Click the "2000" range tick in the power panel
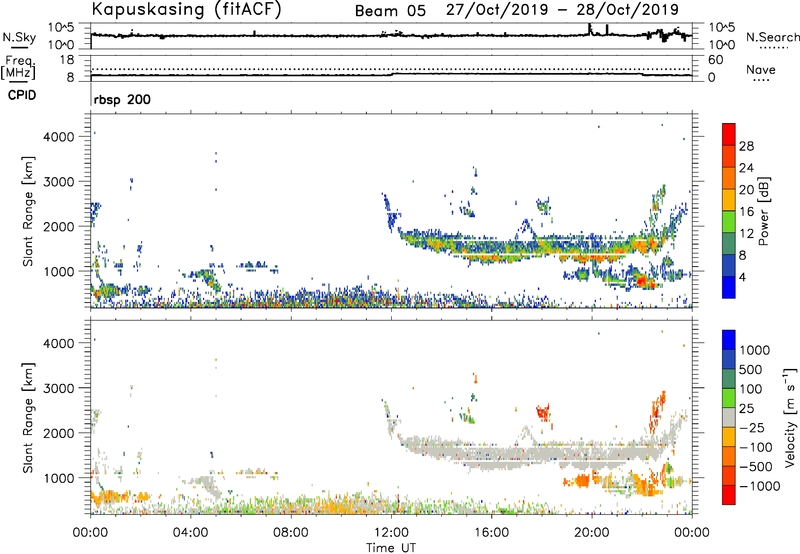Screen dimensions: 800x554 (x=58, y=226)
